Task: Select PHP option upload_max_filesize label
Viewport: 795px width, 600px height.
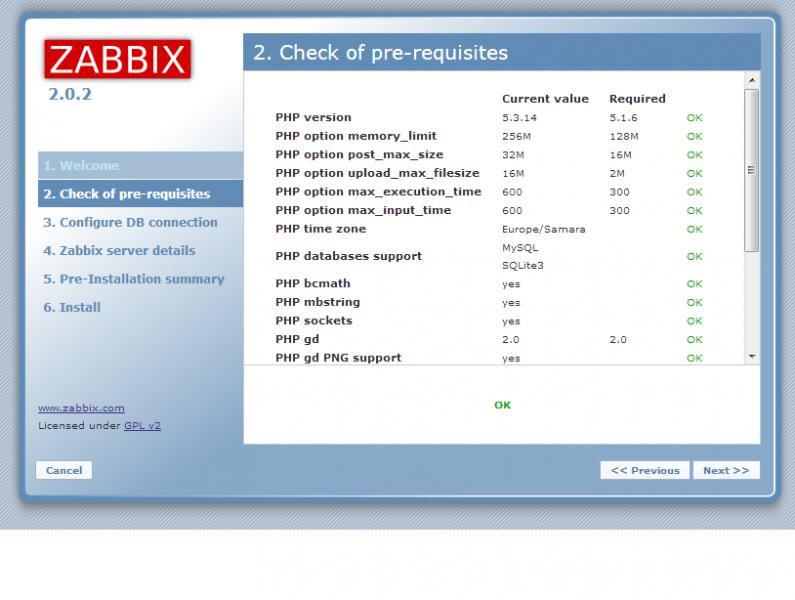Action: (x=377, y=173)
